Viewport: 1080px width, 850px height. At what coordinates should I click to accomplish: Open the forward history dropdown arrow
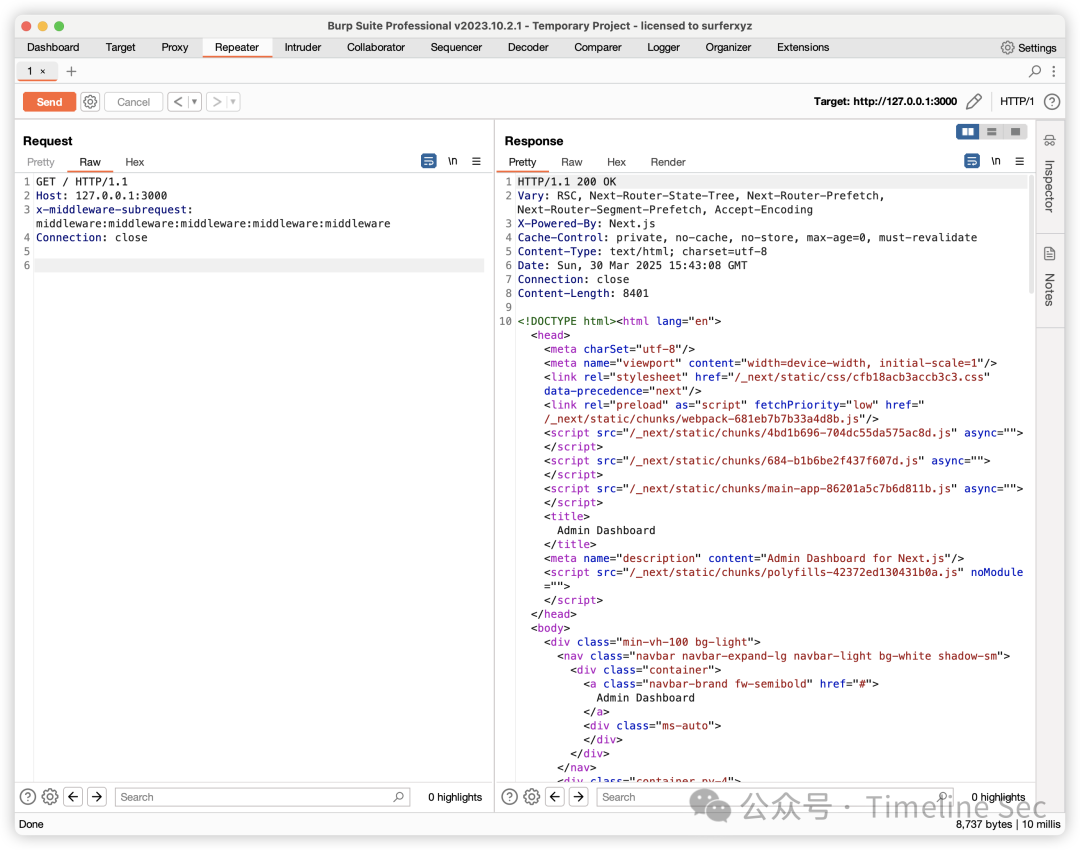click(233, 102)
